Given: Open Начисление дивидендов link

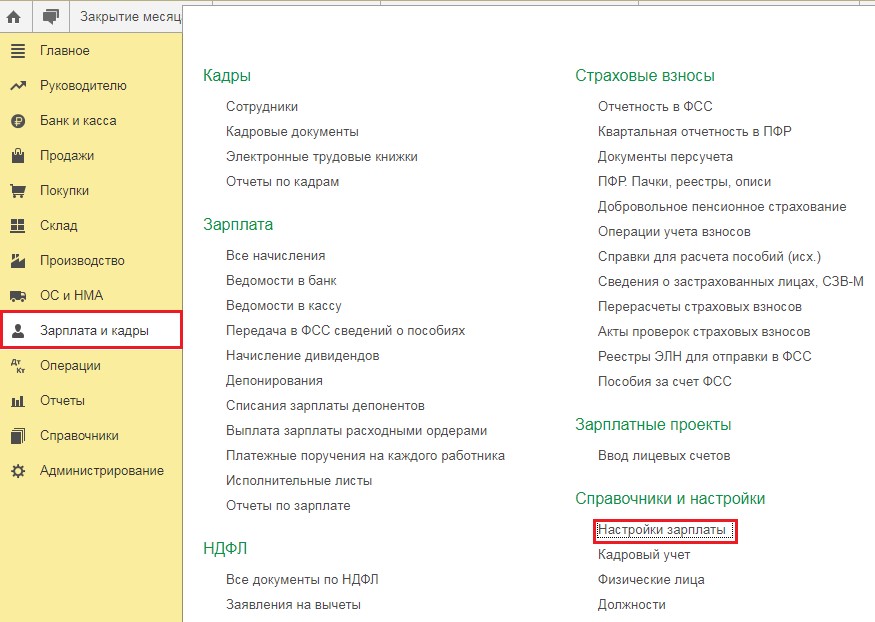Looking at the screenshot, I should pos(302,356).
